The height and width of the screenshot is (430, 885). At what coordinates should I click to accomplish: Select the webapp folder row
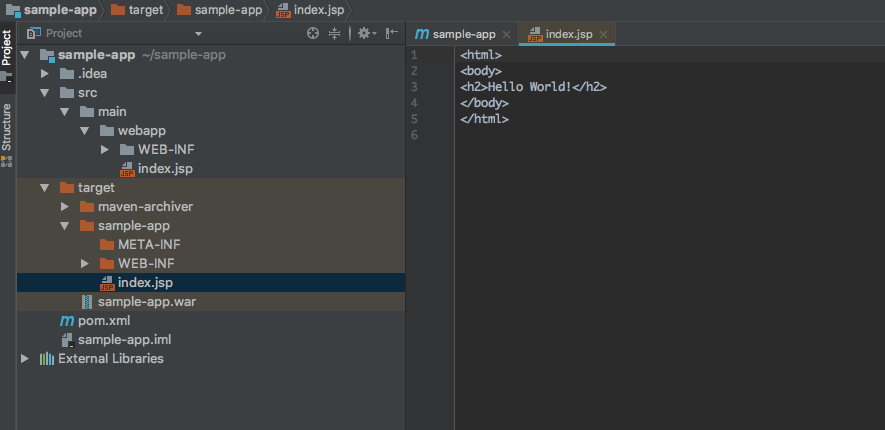(x=211, y=131)
